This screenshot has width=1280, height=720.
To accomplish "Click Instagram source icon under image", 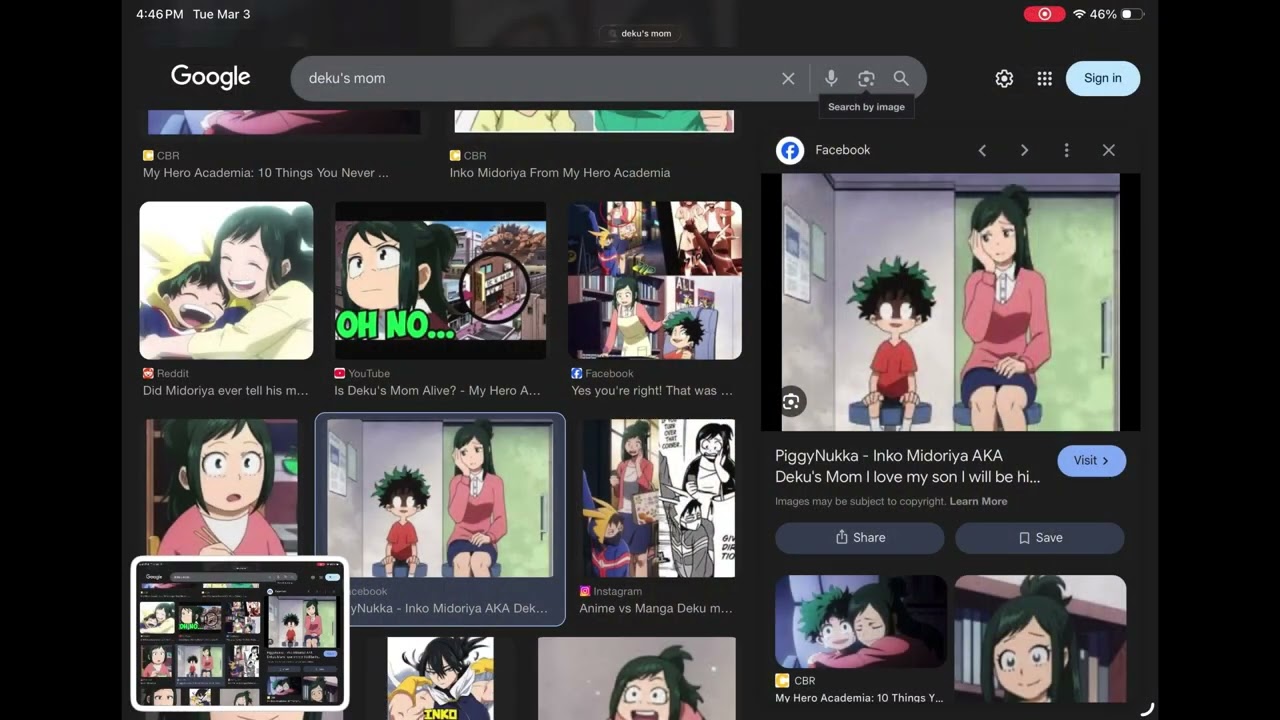I will tap(584, 591).
